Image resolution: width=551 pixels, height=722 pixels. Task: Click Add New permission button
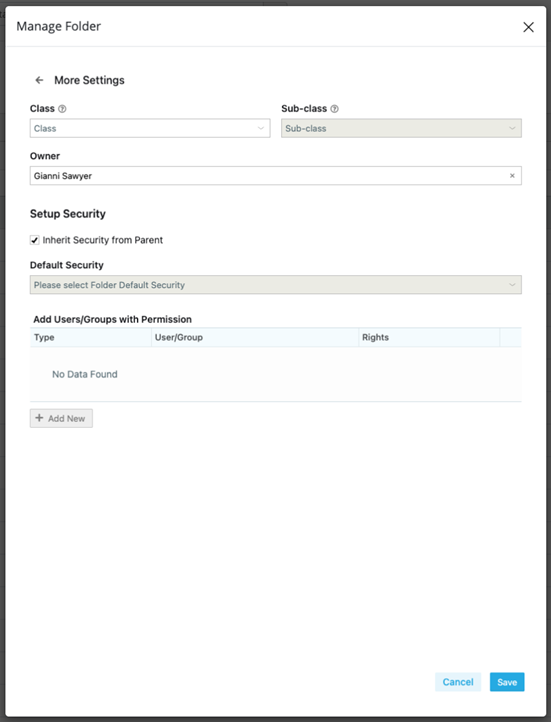61,418
